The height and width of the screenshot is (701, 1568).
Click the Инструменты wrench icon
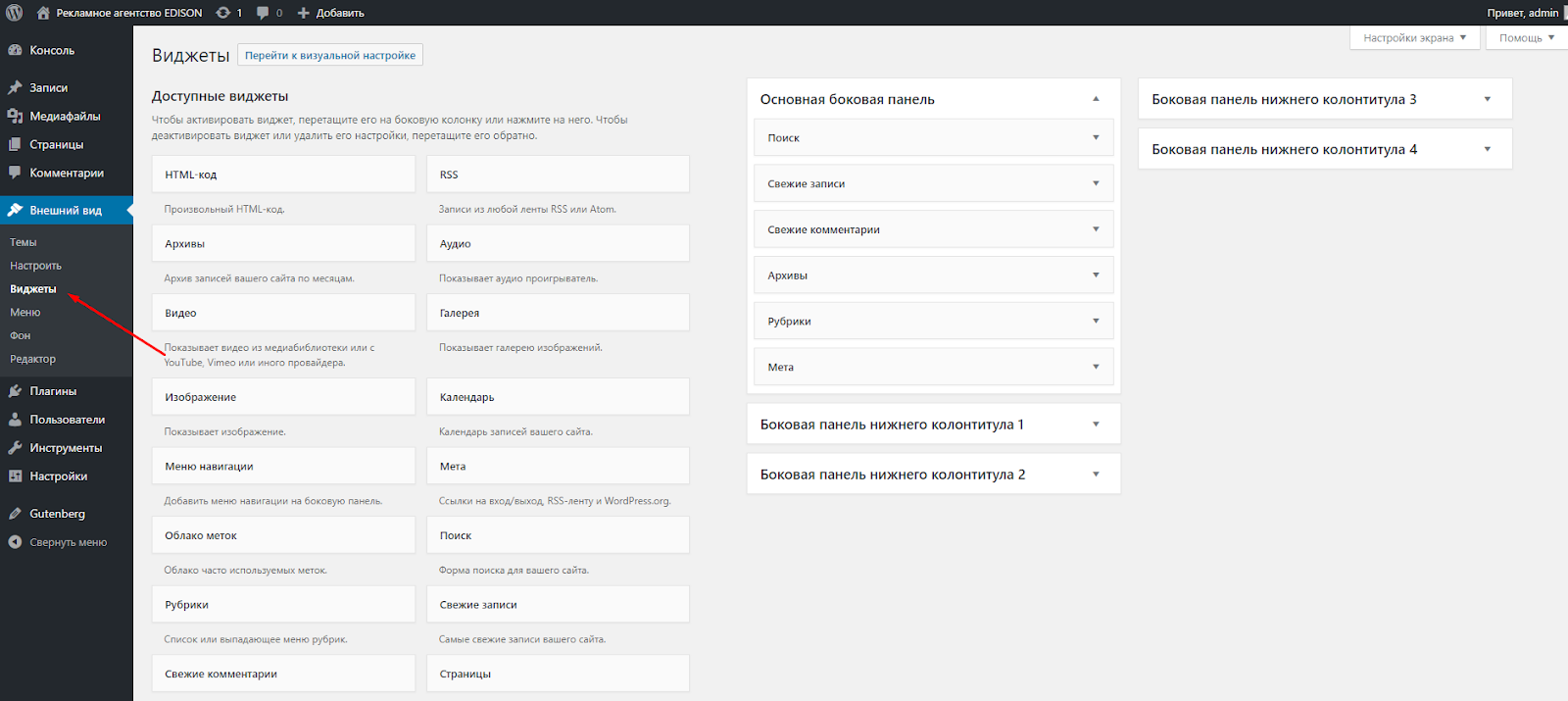coord(15,448)
